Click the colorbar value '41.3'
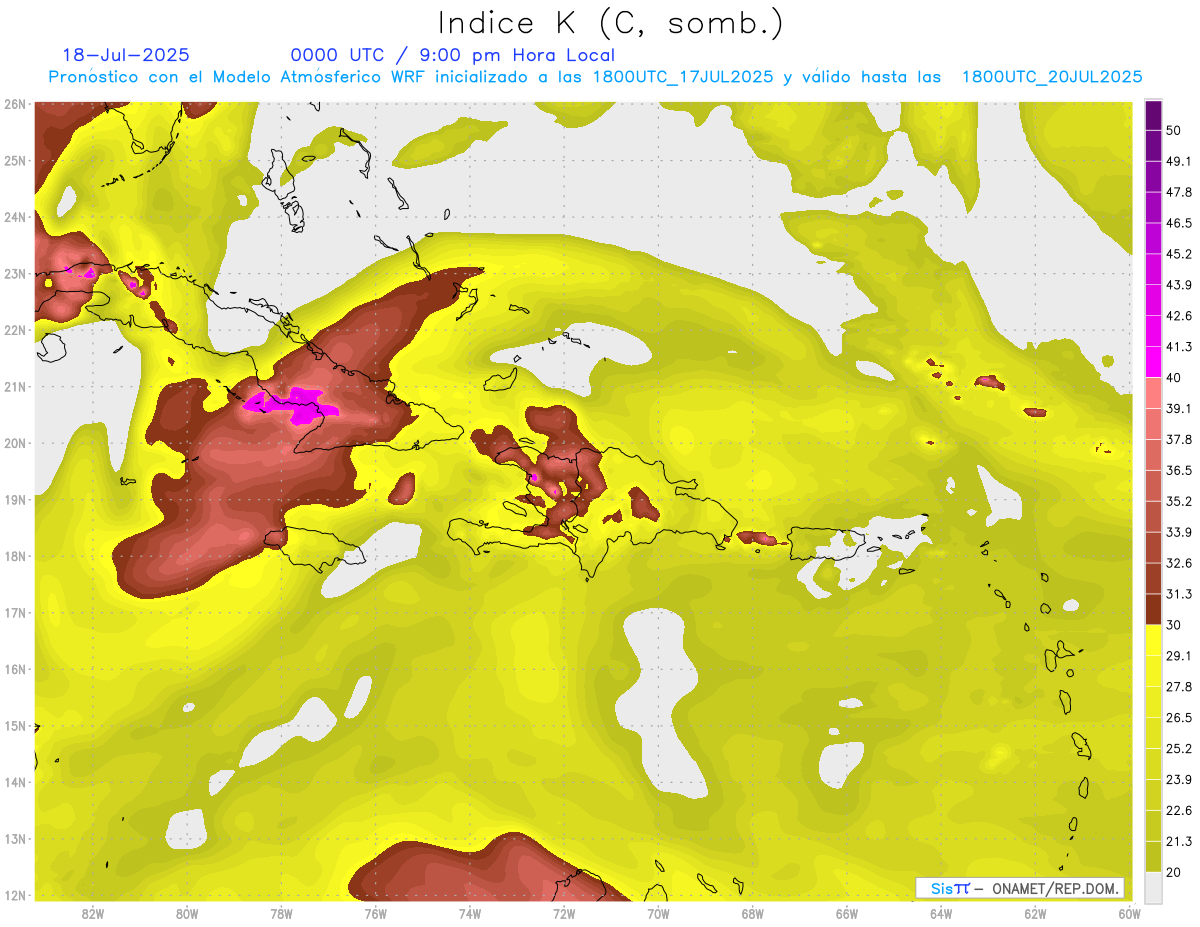 click(x=1178, y=347)
